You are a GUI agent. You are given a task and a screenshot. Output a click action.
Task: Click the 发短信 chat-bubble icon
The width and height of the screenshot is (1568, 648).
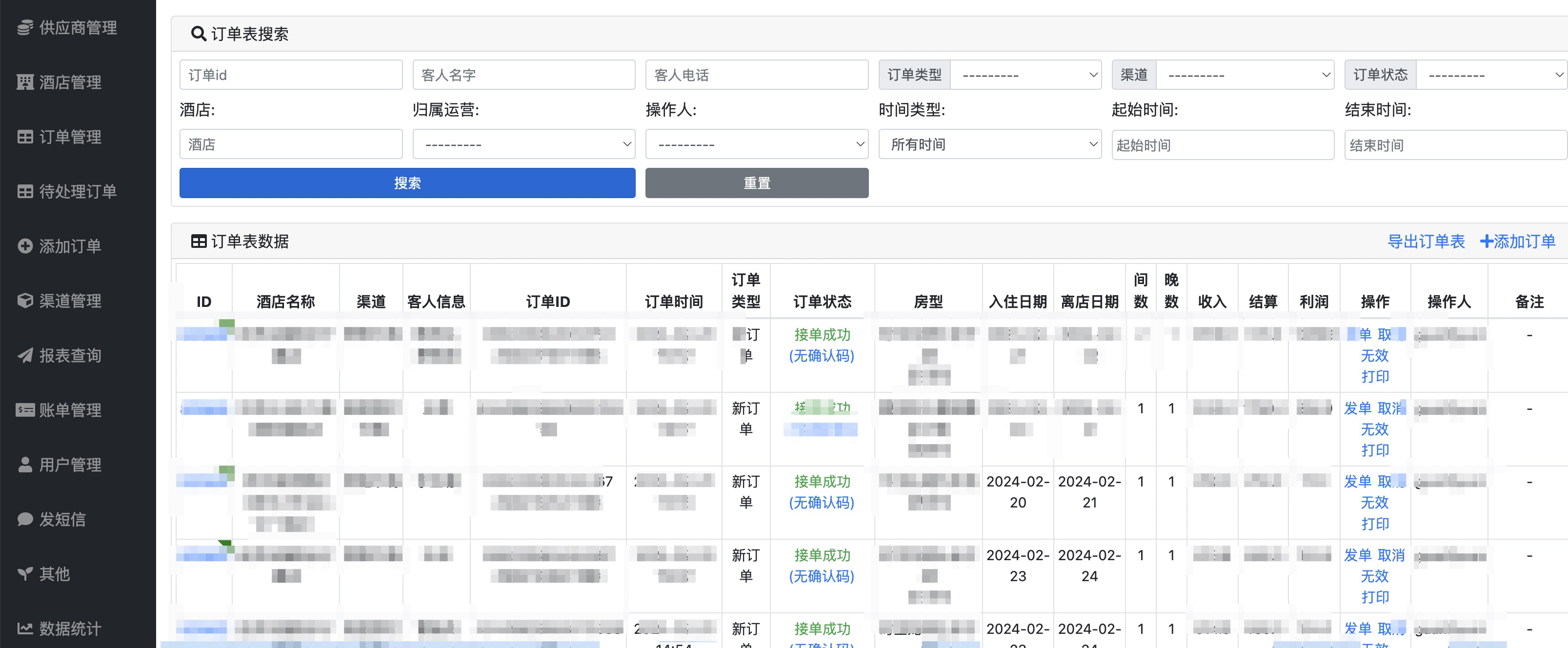pos(25,520)
